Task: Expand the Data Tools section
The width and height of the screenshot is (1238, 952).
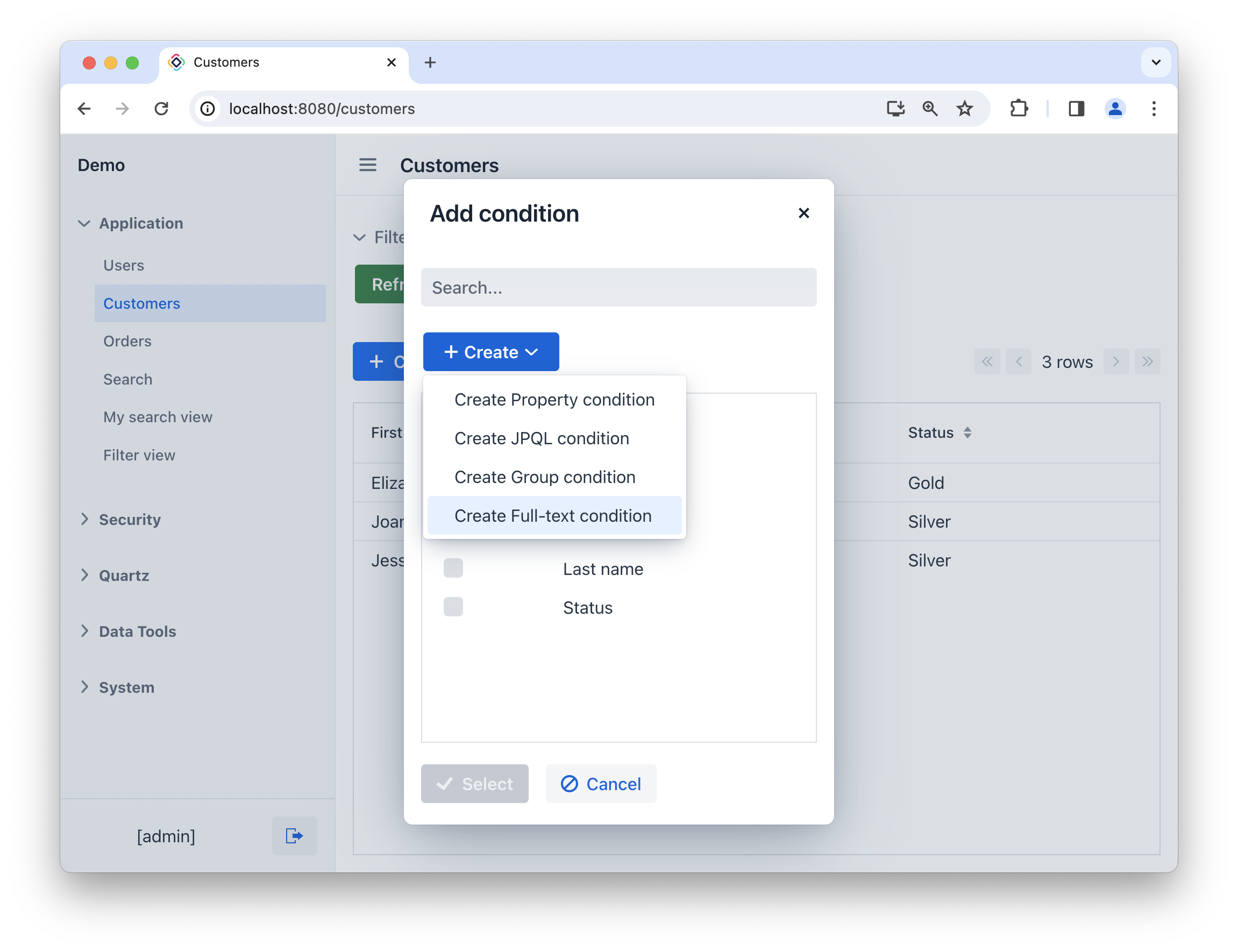Action: [137, 631]
